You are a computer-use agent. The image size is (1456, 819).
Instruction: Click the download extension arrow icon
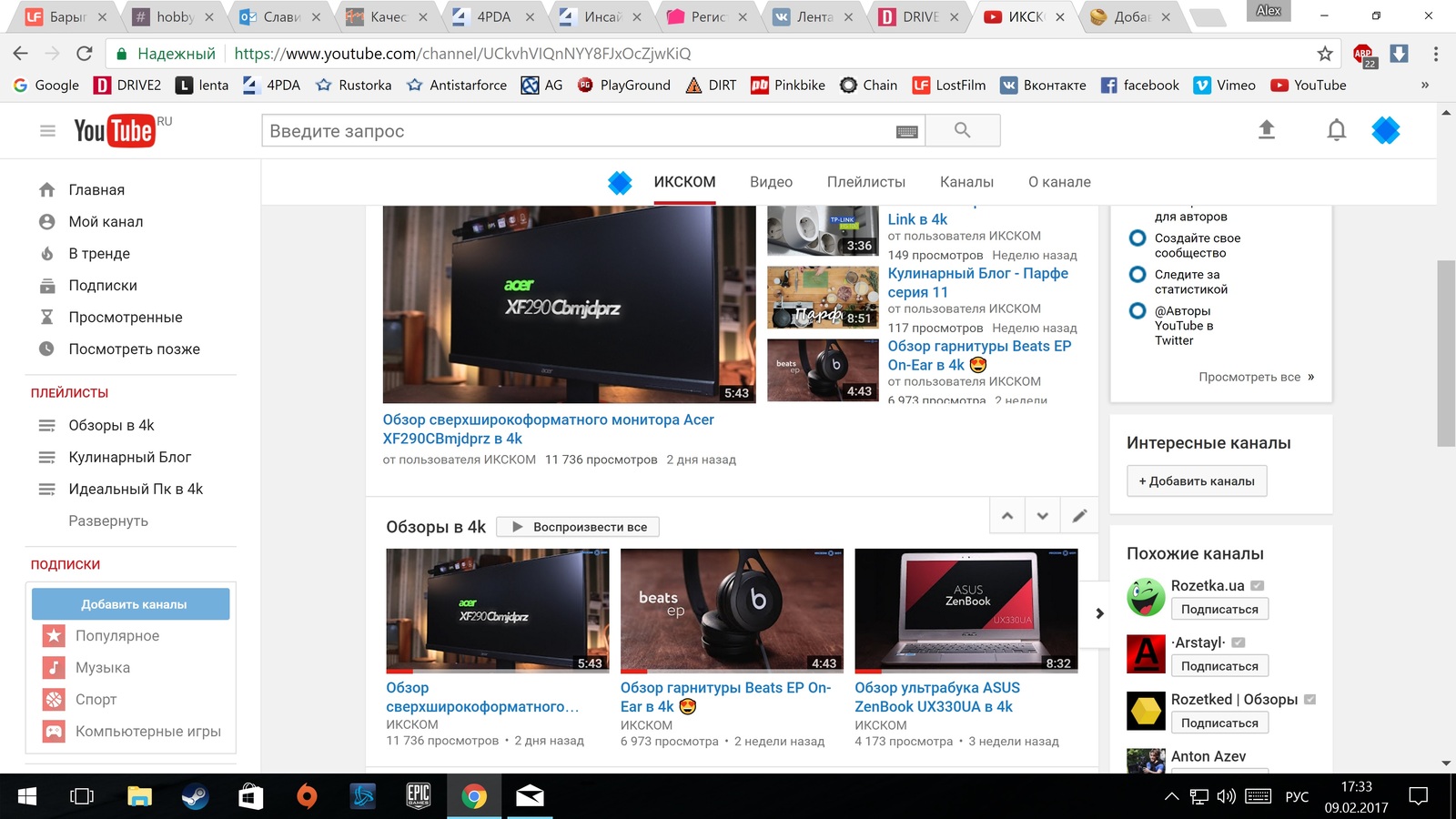click(1400, 54)
